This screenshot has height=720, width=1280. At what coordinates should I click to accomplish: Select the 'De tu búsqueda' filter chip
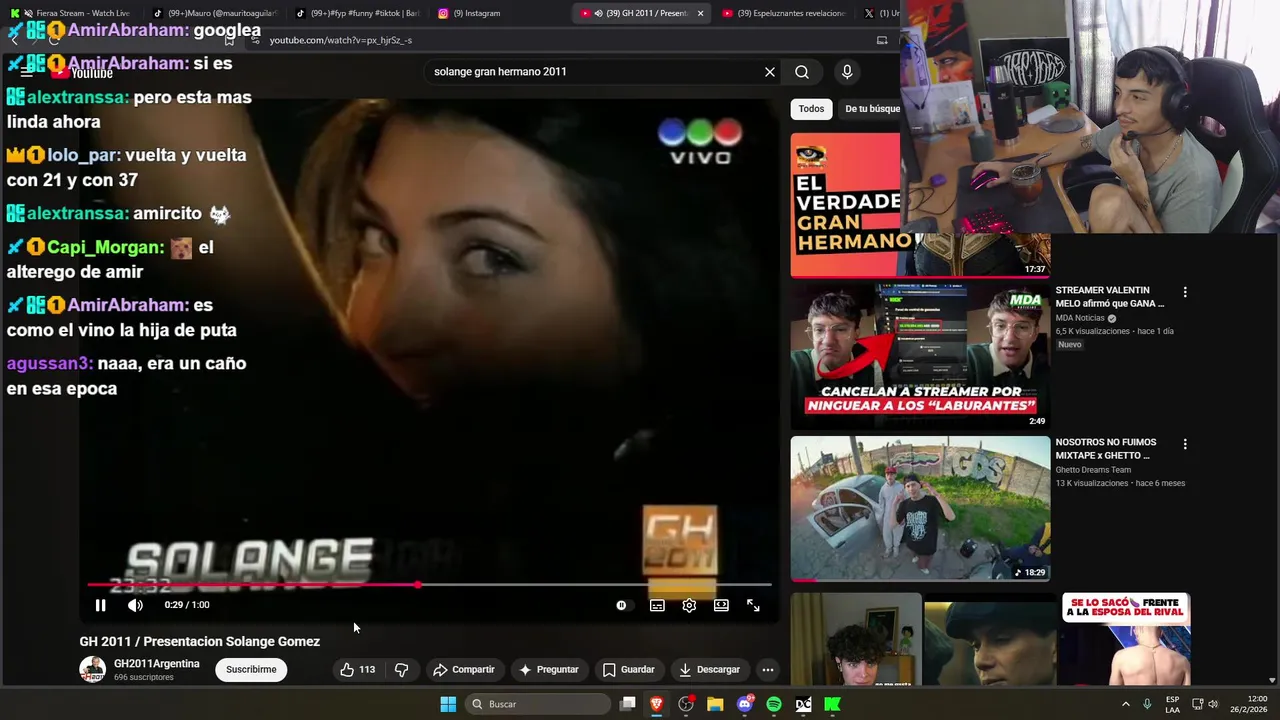(x=872, y=109)
